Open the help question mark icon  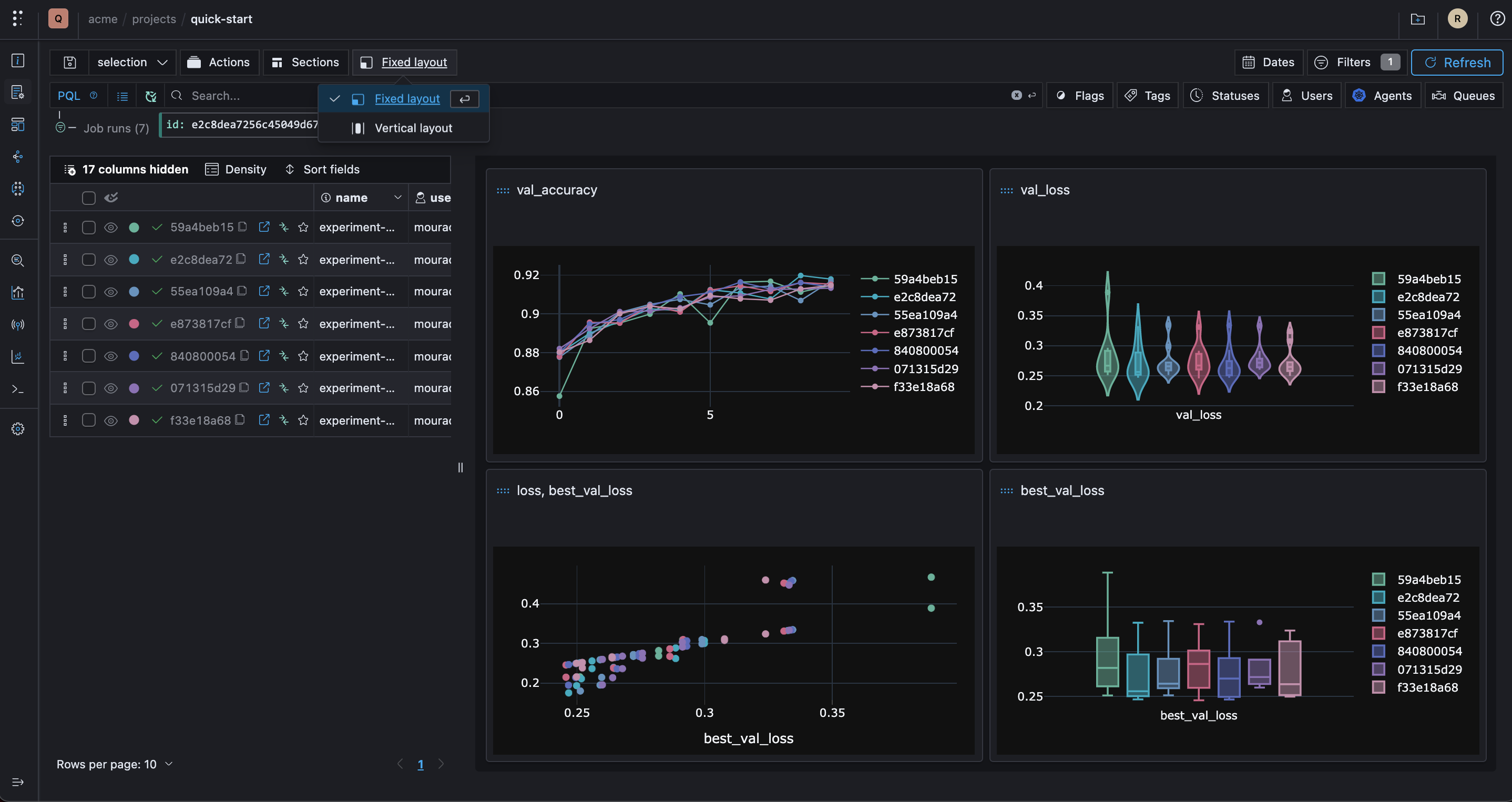coord(1497,19)
